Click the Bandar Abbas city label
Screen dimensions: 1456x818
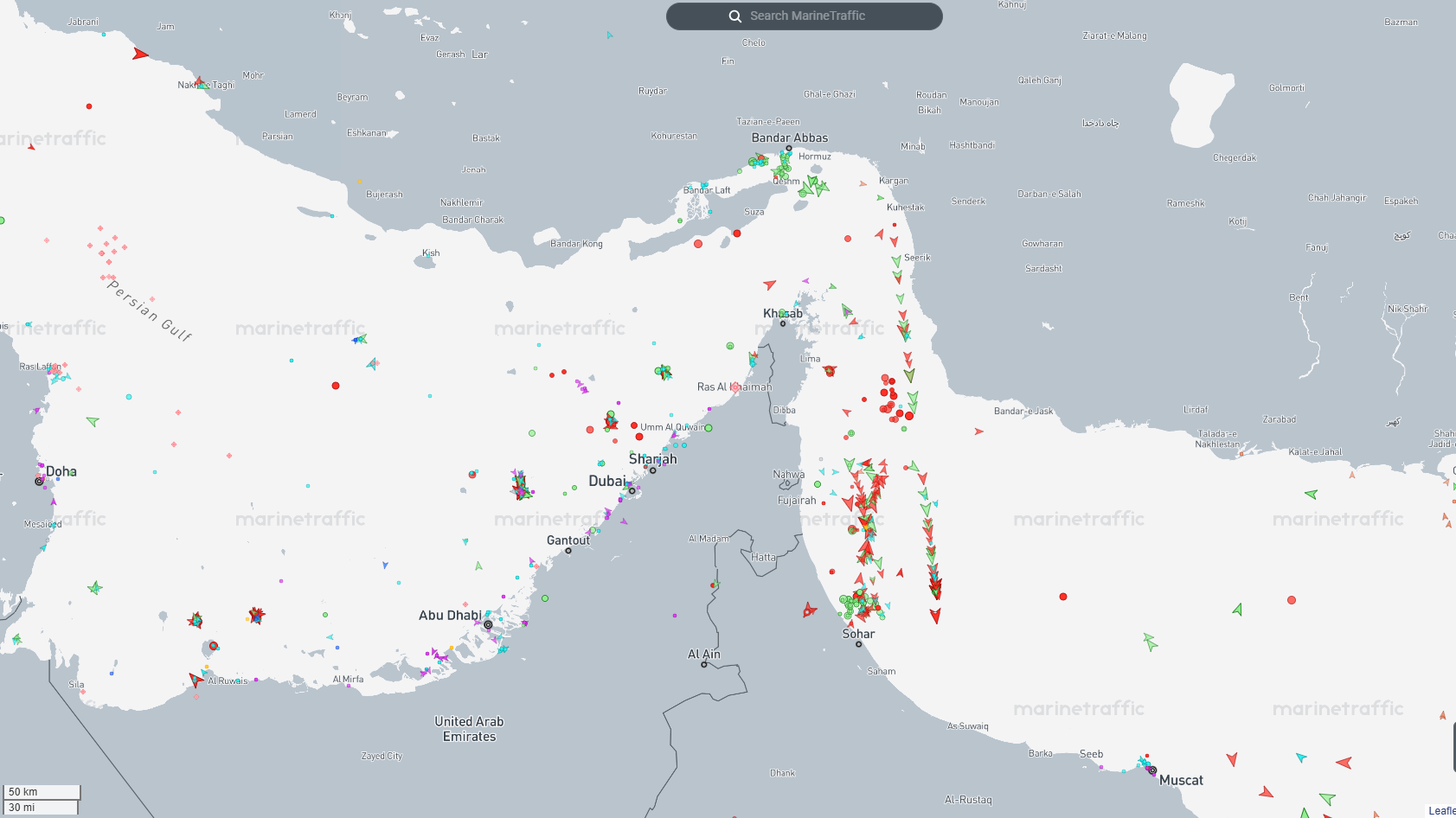[x=790, y=137]
